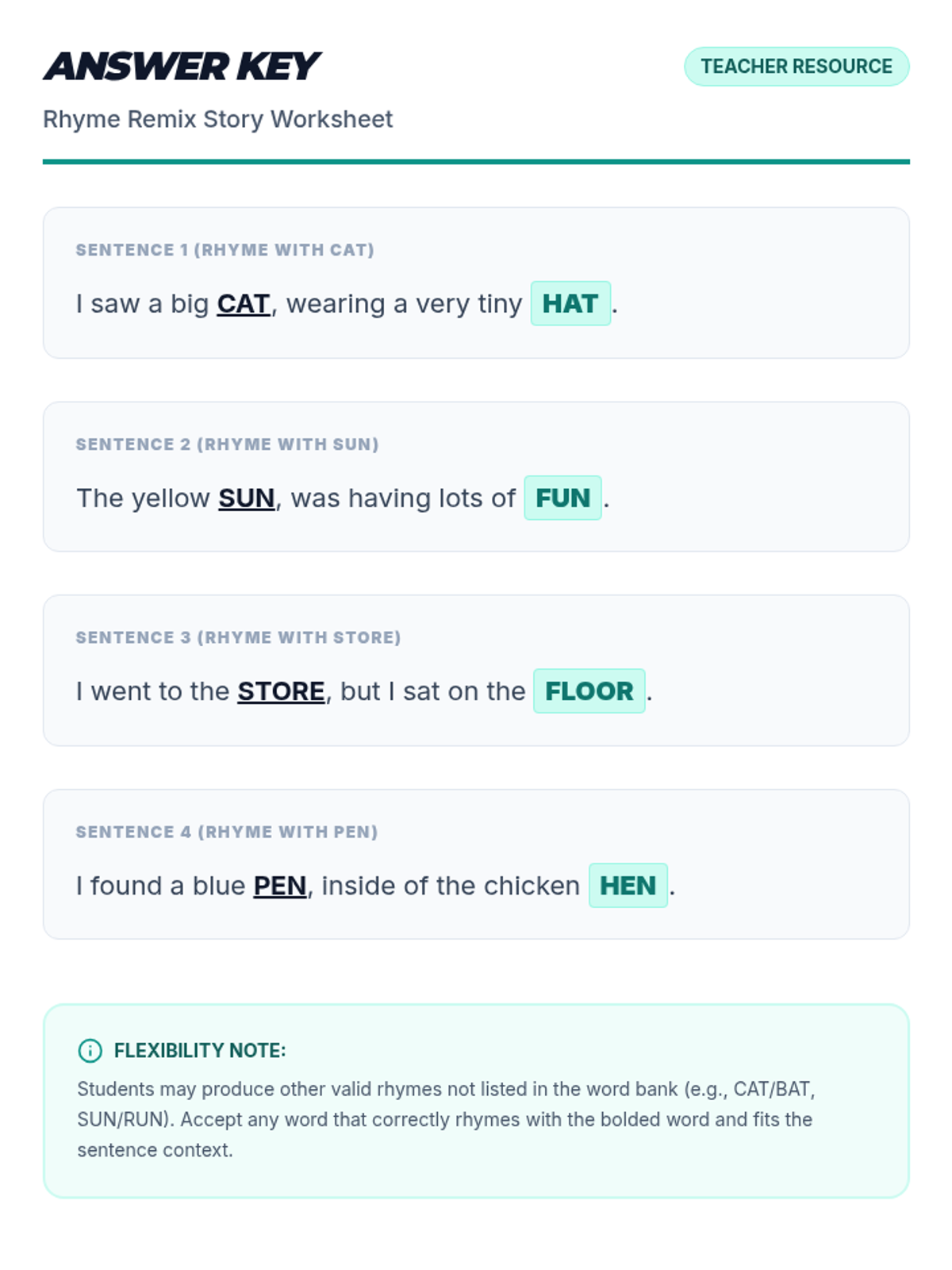Image resolution: width=952 pixels, height=1270 pixels.
Task: Click the underlined word PEN
Action: pyautogui.click(x=280, y=886)
